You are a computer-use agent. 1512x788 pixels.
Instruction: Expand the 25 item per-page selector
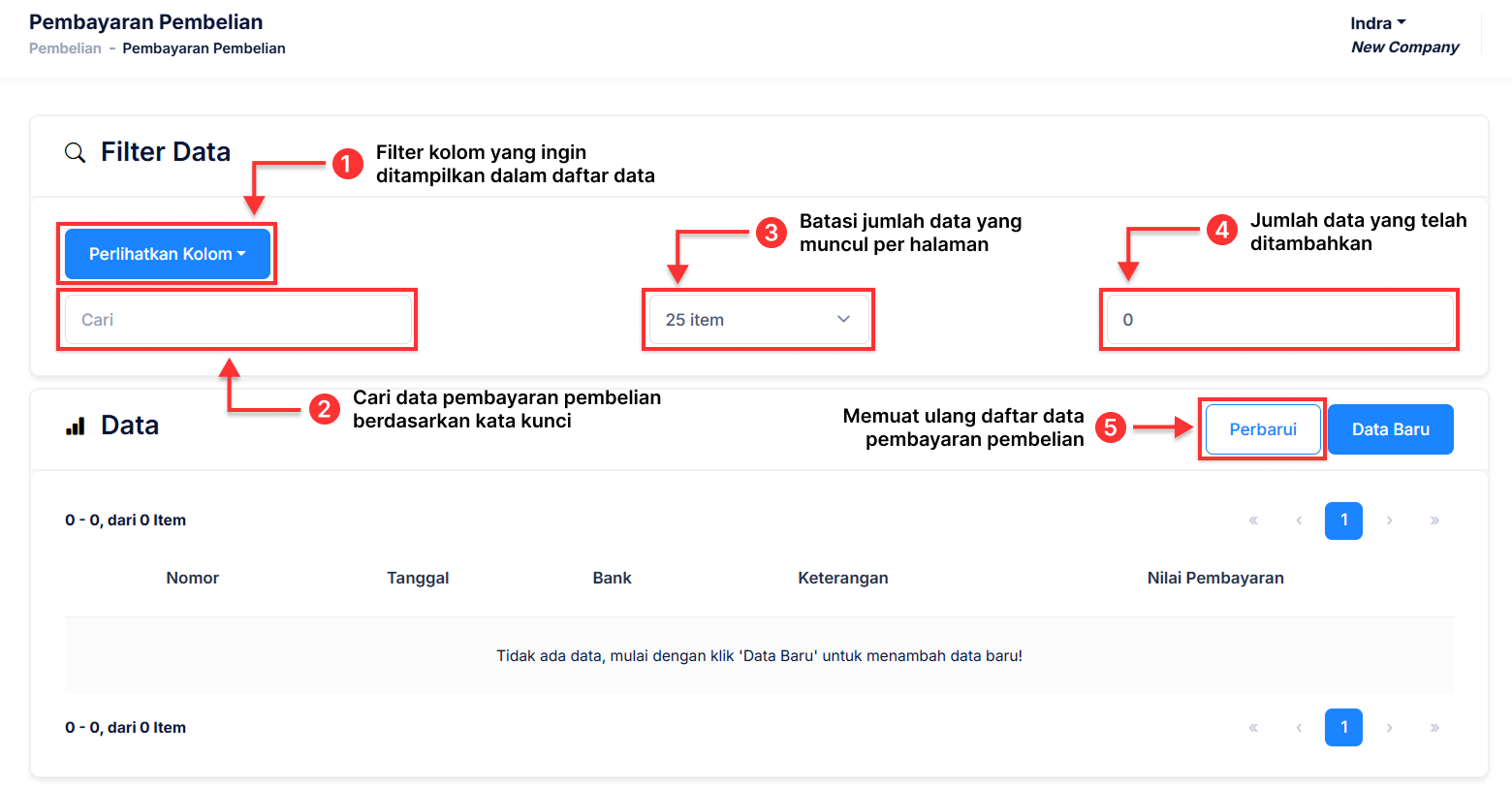[x=758, y=320]
